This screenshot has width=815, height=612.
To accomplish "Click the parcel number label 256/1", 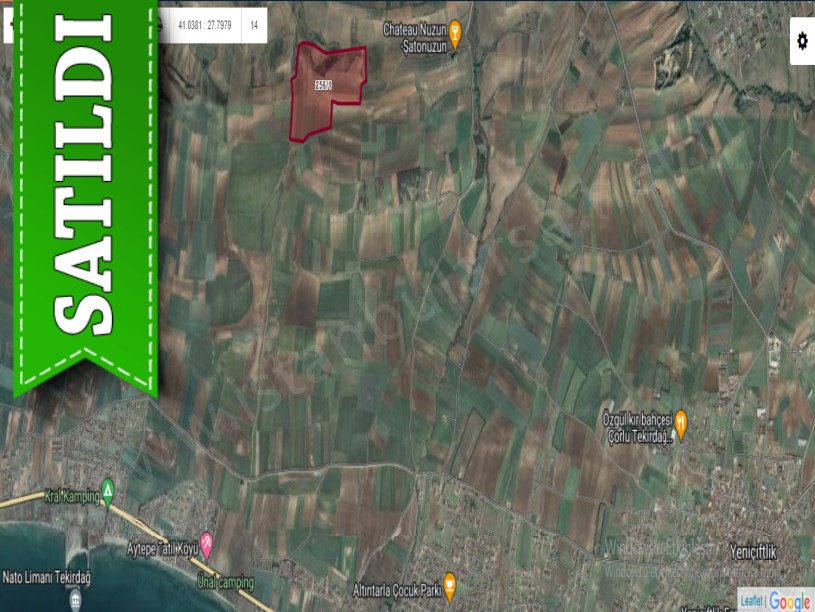I will click(323, 85).
